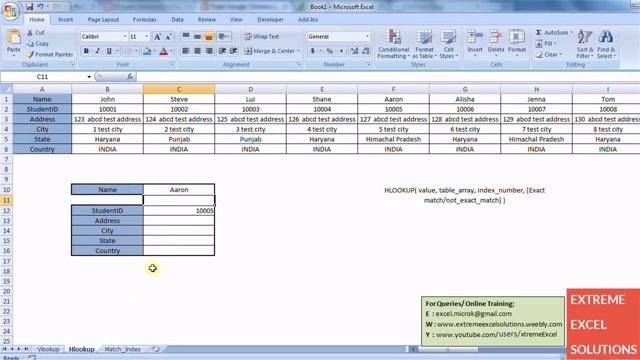Screen dimensions: 640x360
Task: Toggle Align Text Left
Action: 186,51
